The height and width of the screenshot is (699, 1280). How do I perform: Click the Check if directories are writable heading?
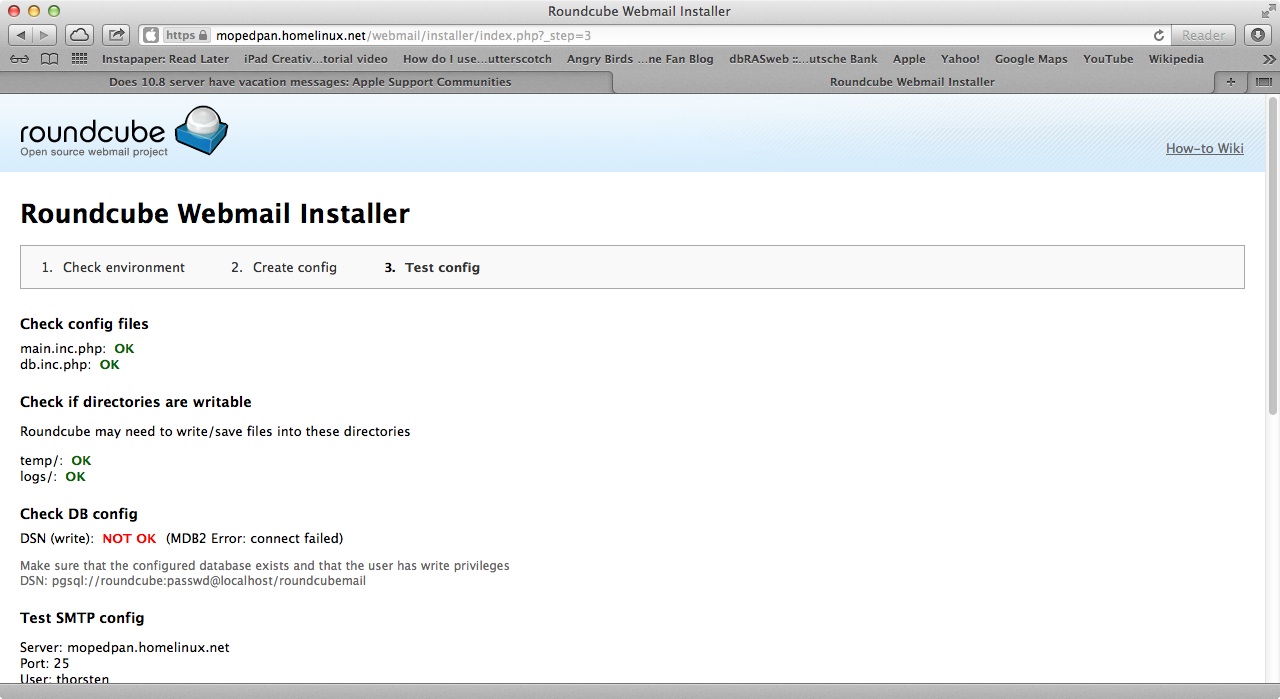tap(136, 402)
